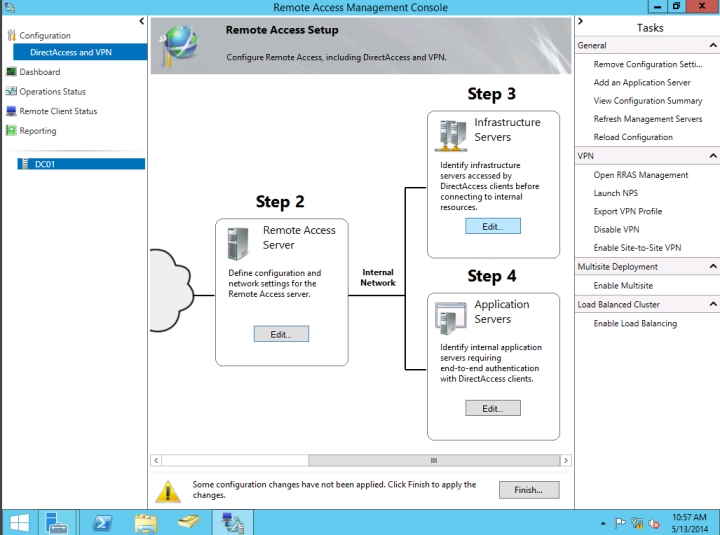Click Enable Site-to-Site VPN link
This screenshot has width=720, height=535.
pos(637,248)
